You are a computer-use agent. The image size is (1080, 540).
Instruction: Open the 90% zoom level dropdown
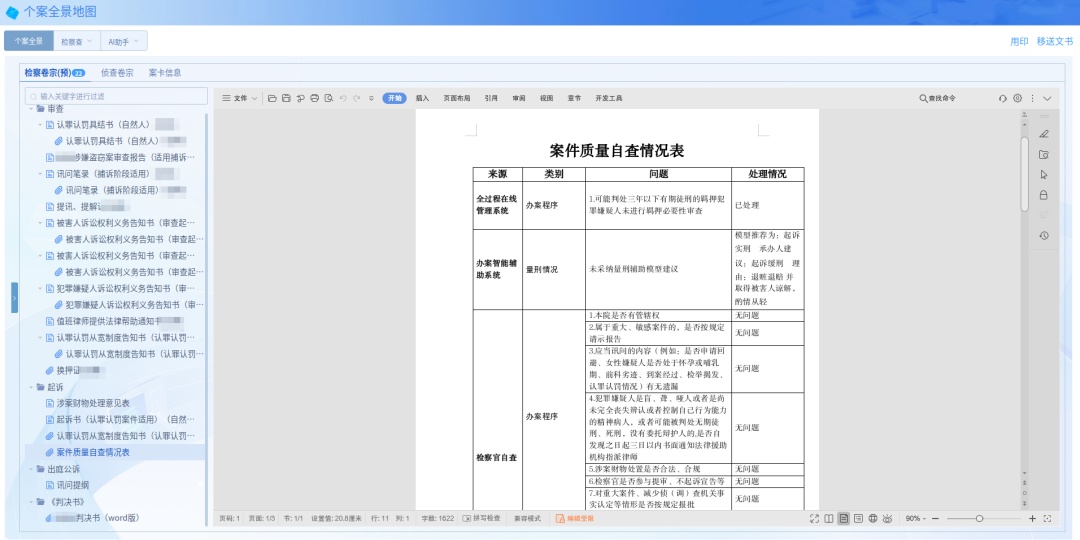(916, 519)
